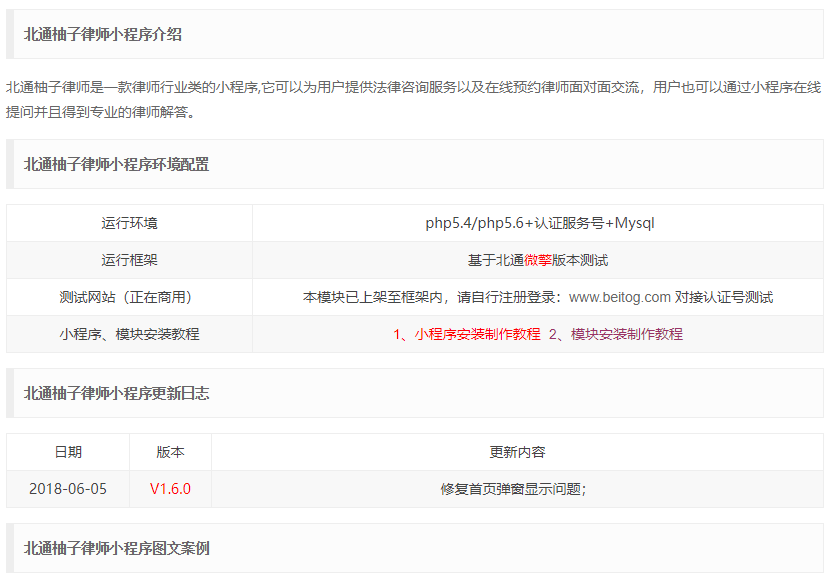Click the intro paragraph starting 北通柚子律师是一款
This screenshot has height=576, width=830.
click(x=413, y=99)
